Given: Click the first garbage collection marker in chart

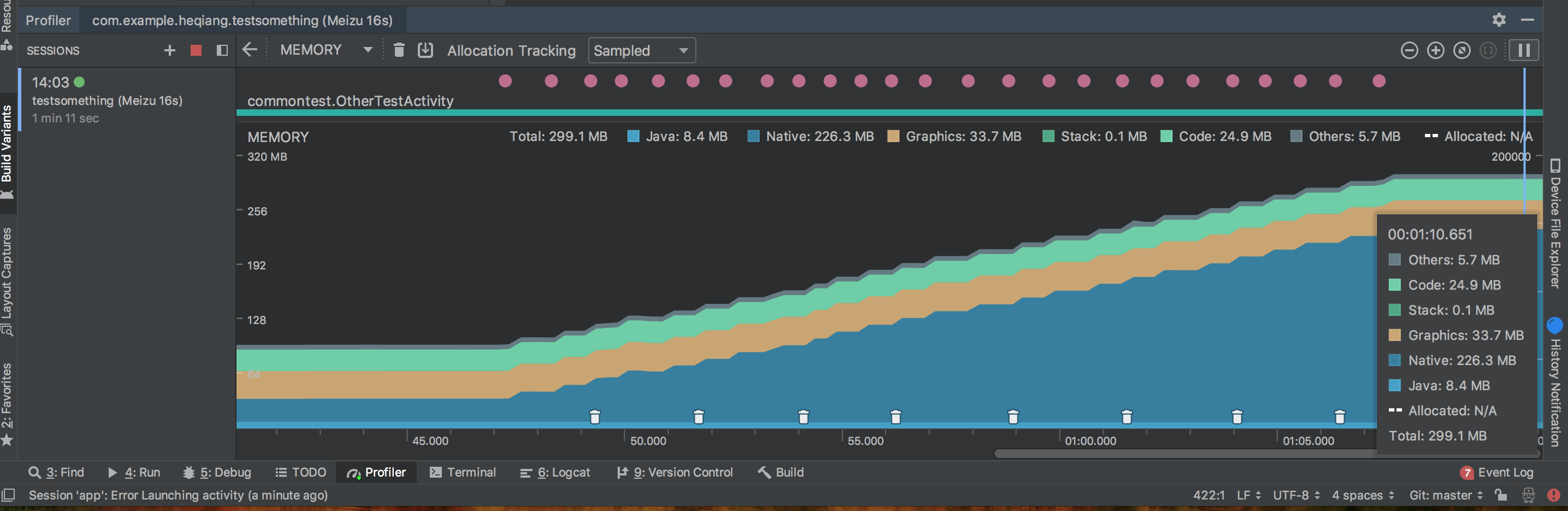Looking at the screenshot, I should pyautogui.click(x=595, y=416).
